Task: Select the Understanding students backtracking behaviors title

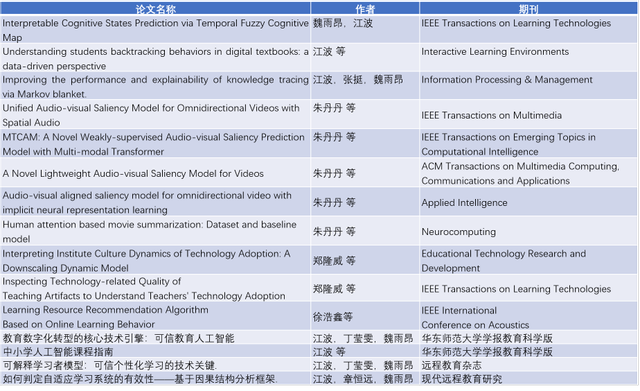Action: coord(155,58)
